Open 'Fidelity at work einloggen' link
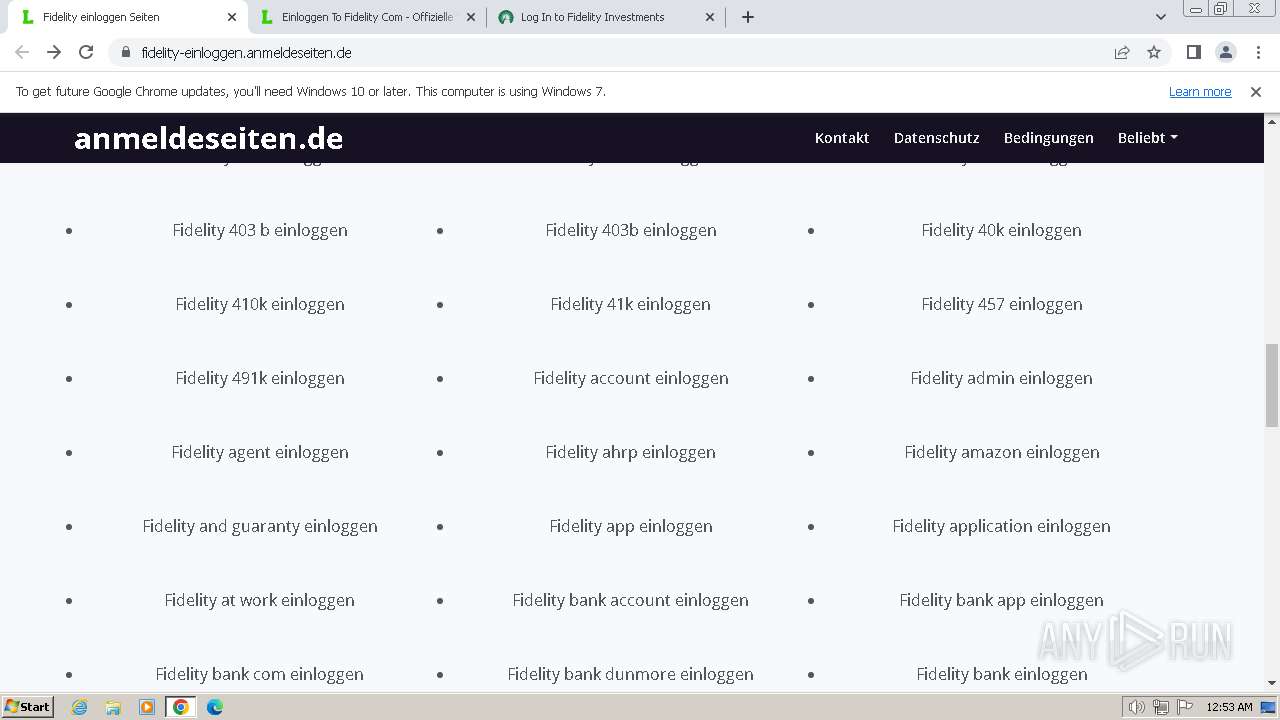 tap(260, 600)
